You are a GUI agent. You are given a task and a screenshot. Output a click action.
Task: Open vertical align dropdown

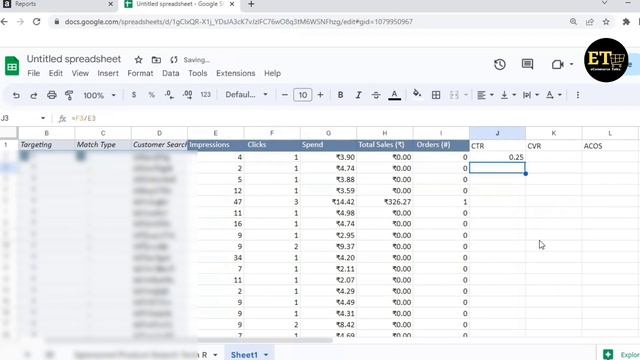pyautogui.click(x=508, y=95)
